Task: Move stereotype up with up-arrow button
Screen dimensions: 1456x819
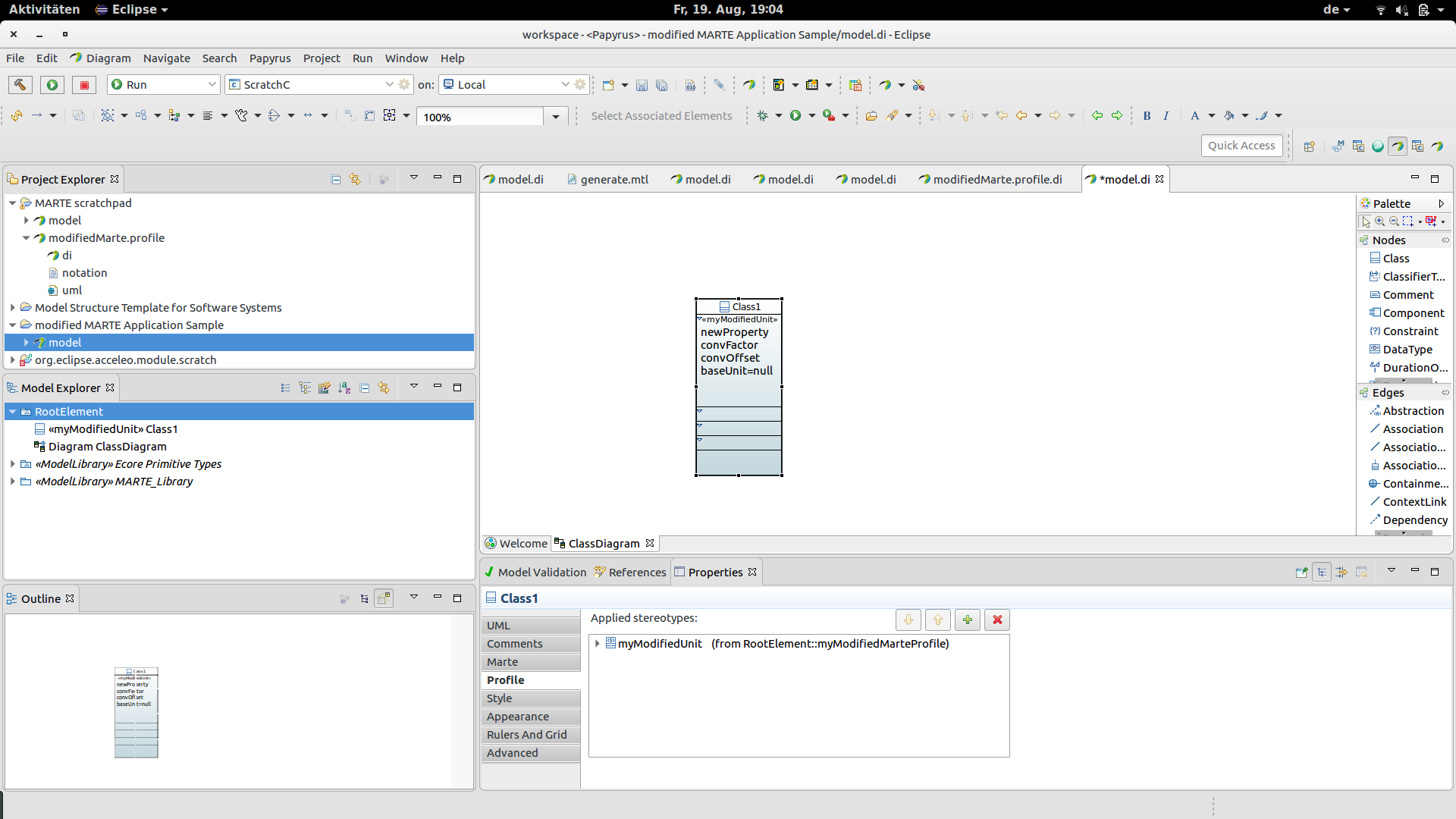Action: (938, 620)
